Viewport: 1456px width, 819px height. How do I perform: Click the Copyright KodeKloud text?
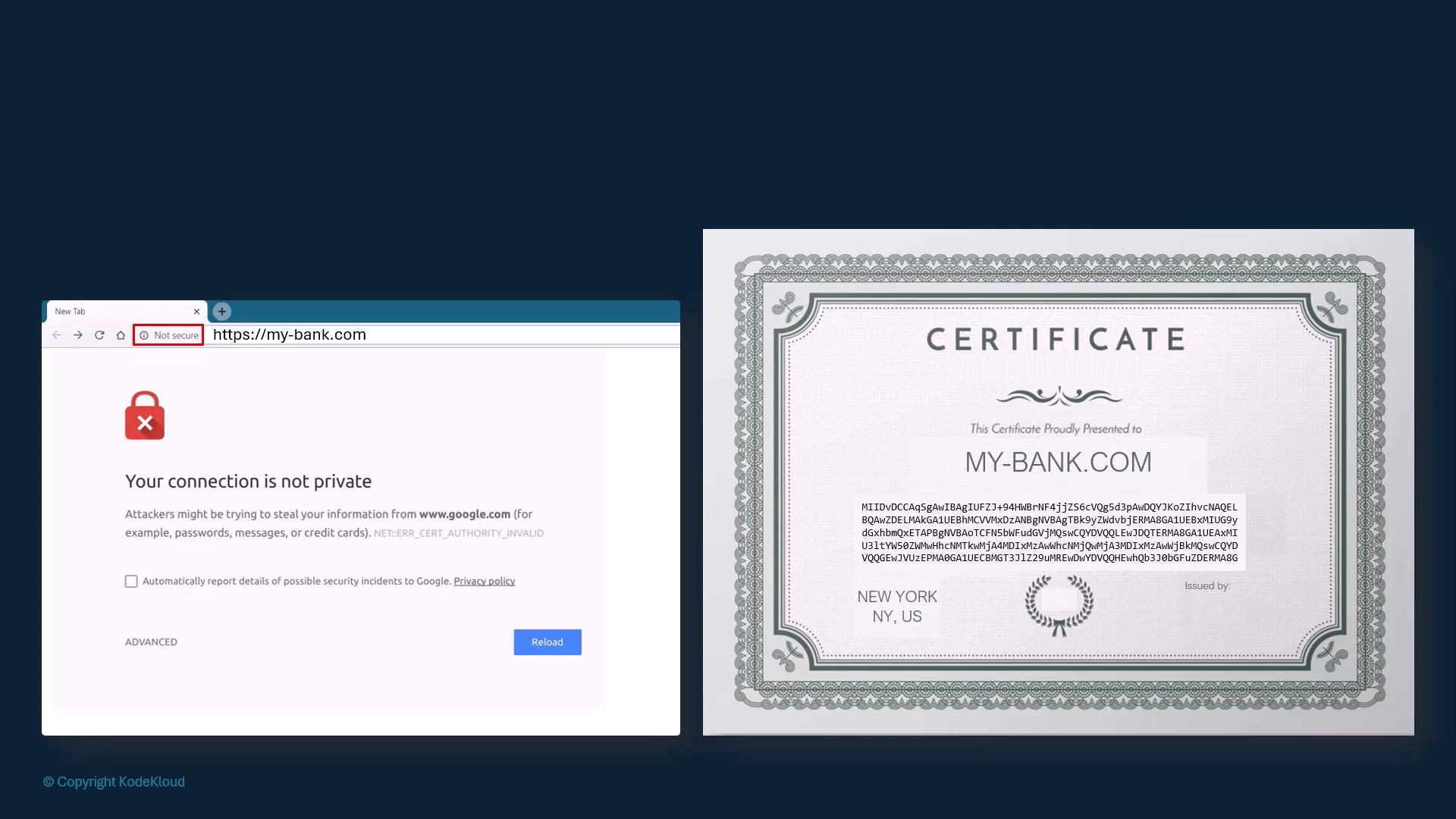click(114, 782)
